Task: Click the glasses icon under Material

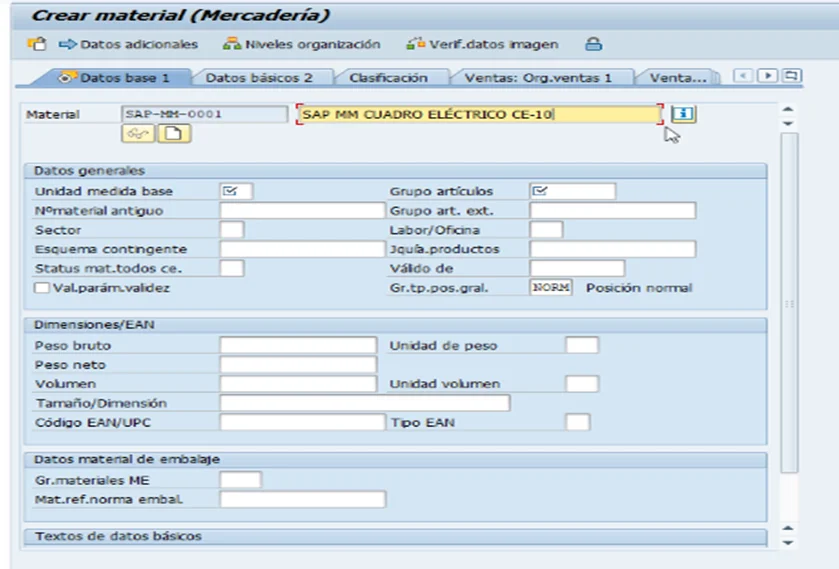Action: 138,133
